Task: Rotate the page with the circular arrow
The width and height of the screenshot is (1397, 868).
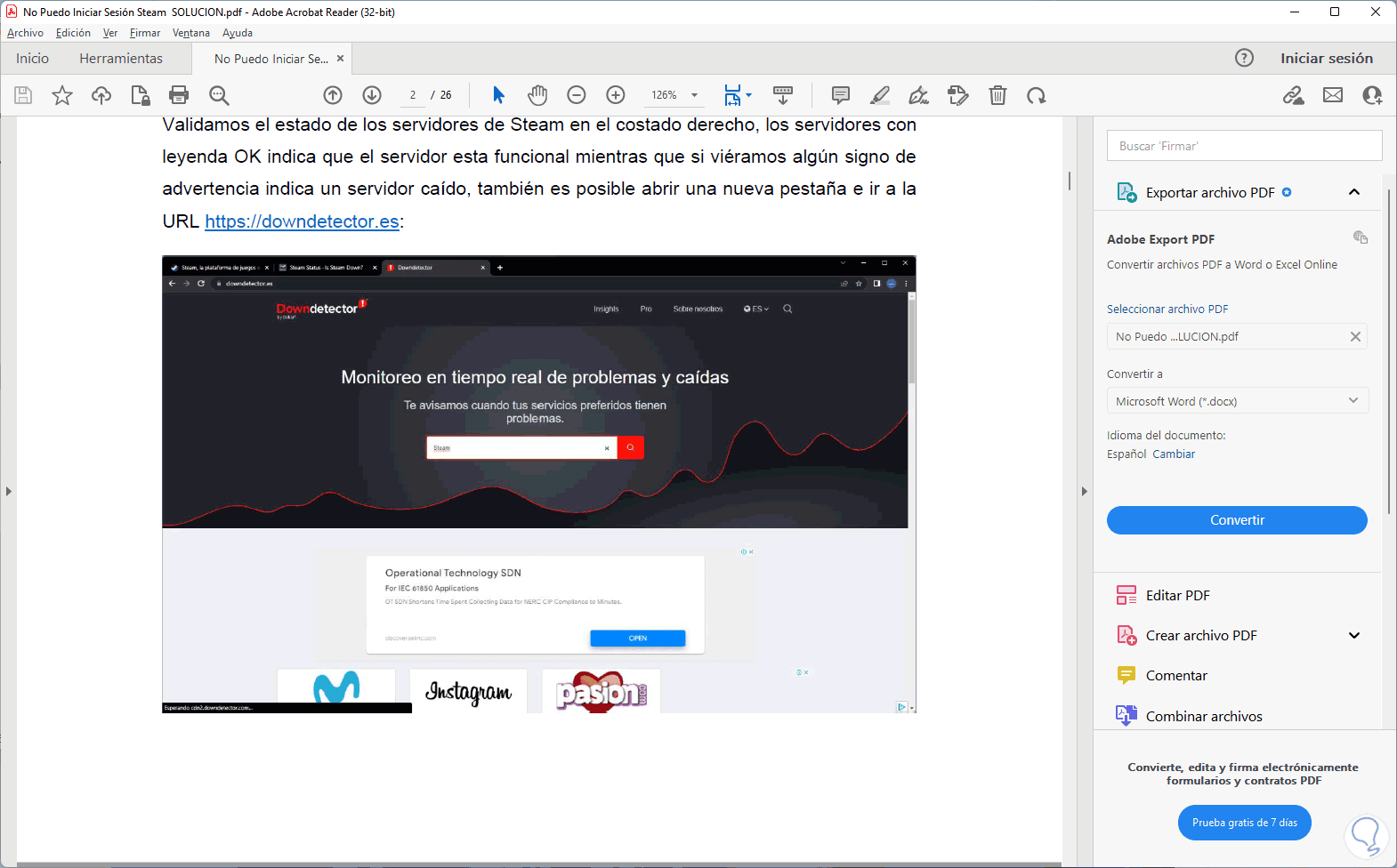Action: coord(1037,95)
